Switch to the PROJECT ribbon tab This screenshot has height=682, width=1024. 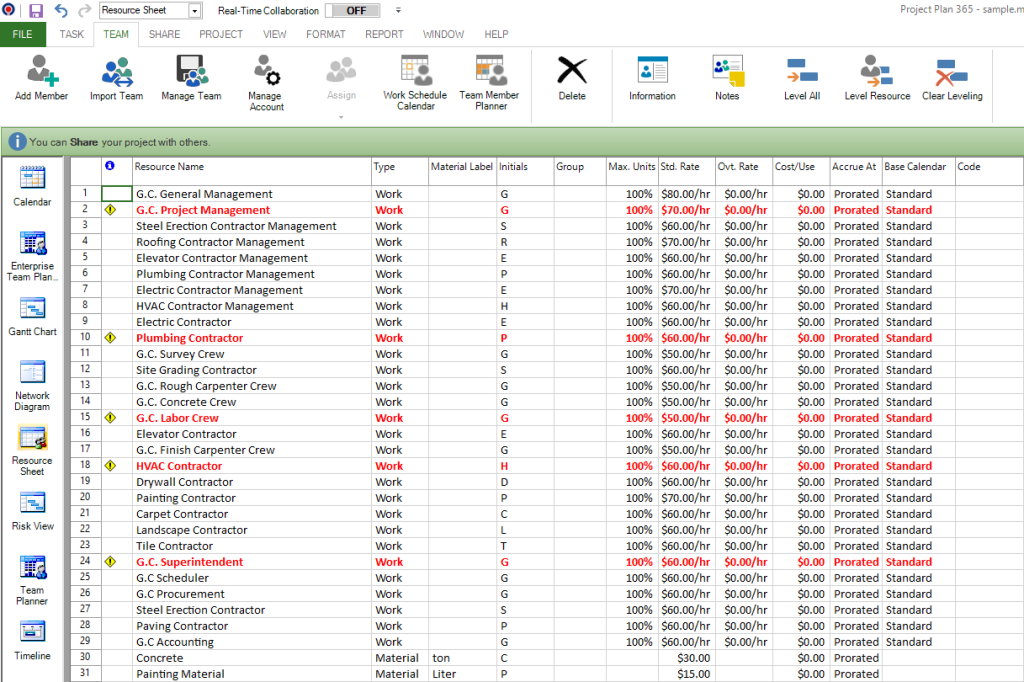point(220,34)
